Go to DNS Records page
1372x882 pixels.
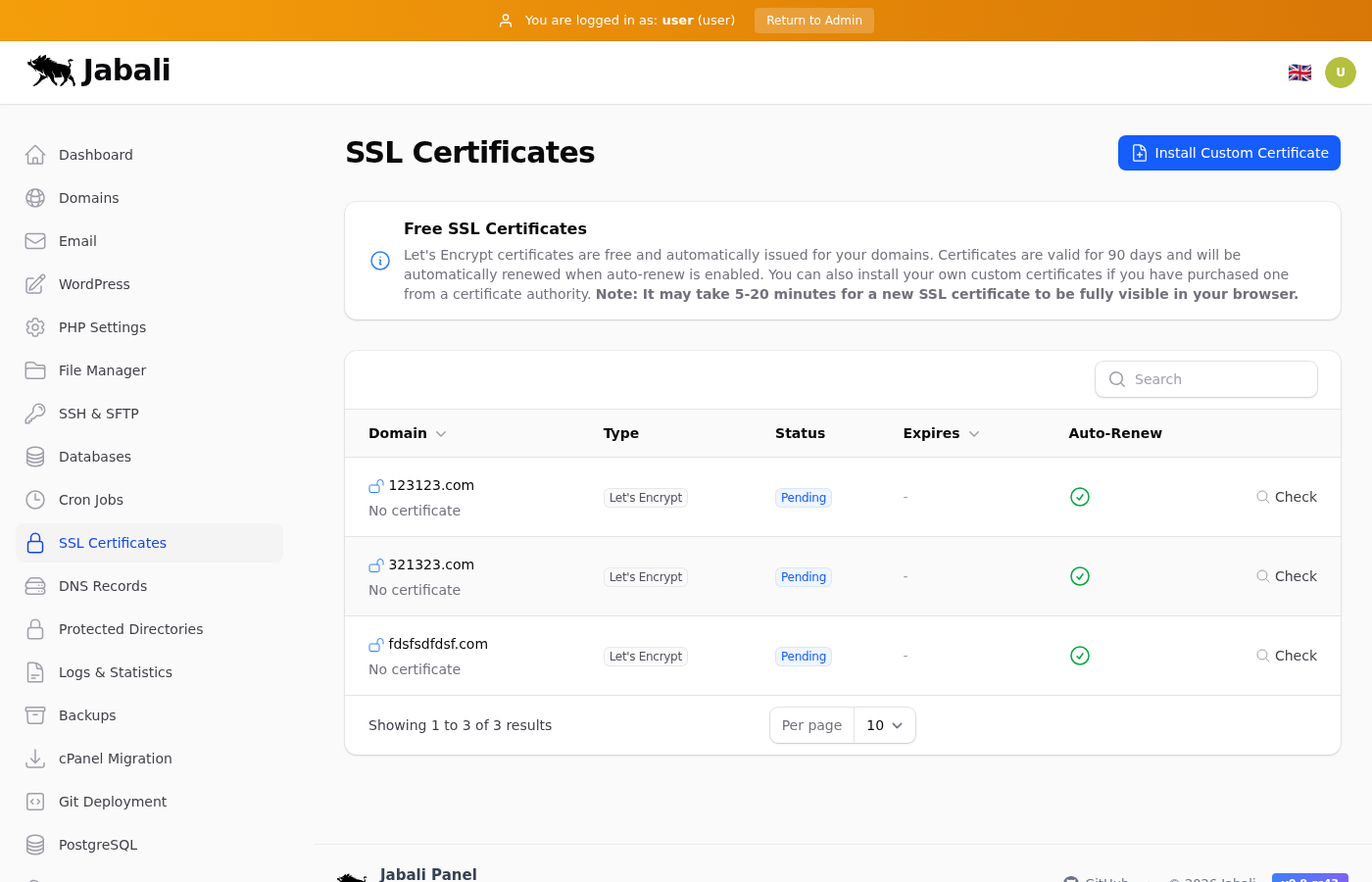[102, 586]
